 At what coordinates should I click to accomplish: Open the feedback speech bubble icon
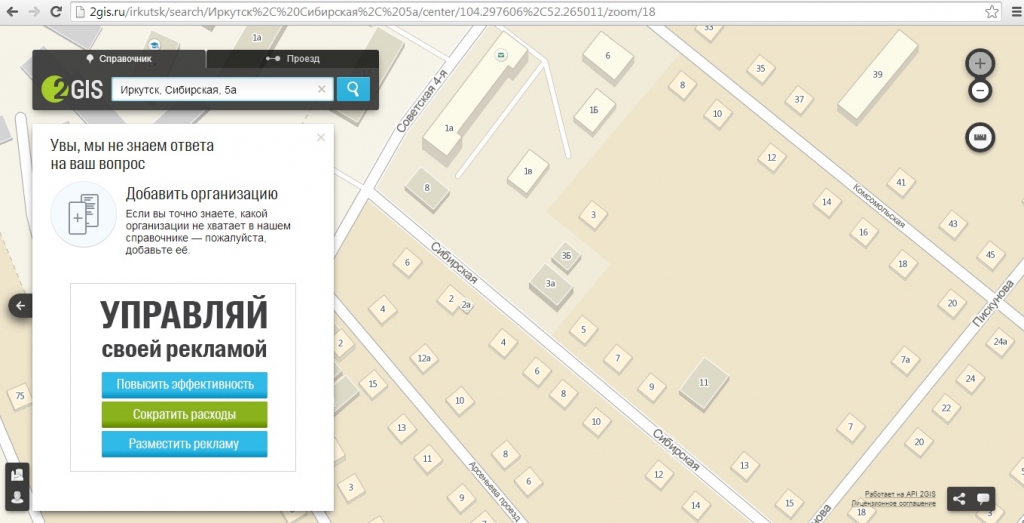[983, 499]
